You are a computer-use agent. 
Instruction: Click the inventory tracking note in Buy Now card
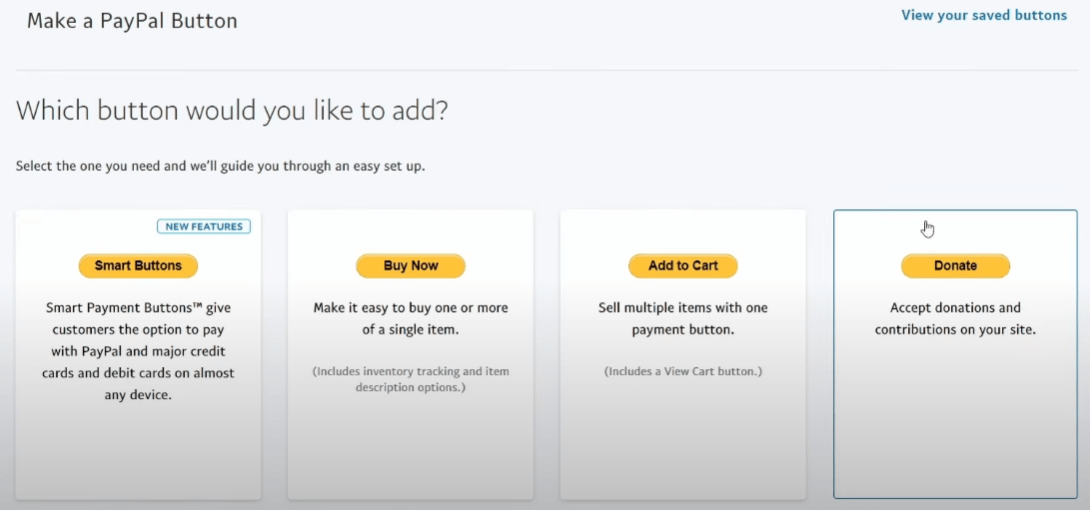[x=410, y=379]
